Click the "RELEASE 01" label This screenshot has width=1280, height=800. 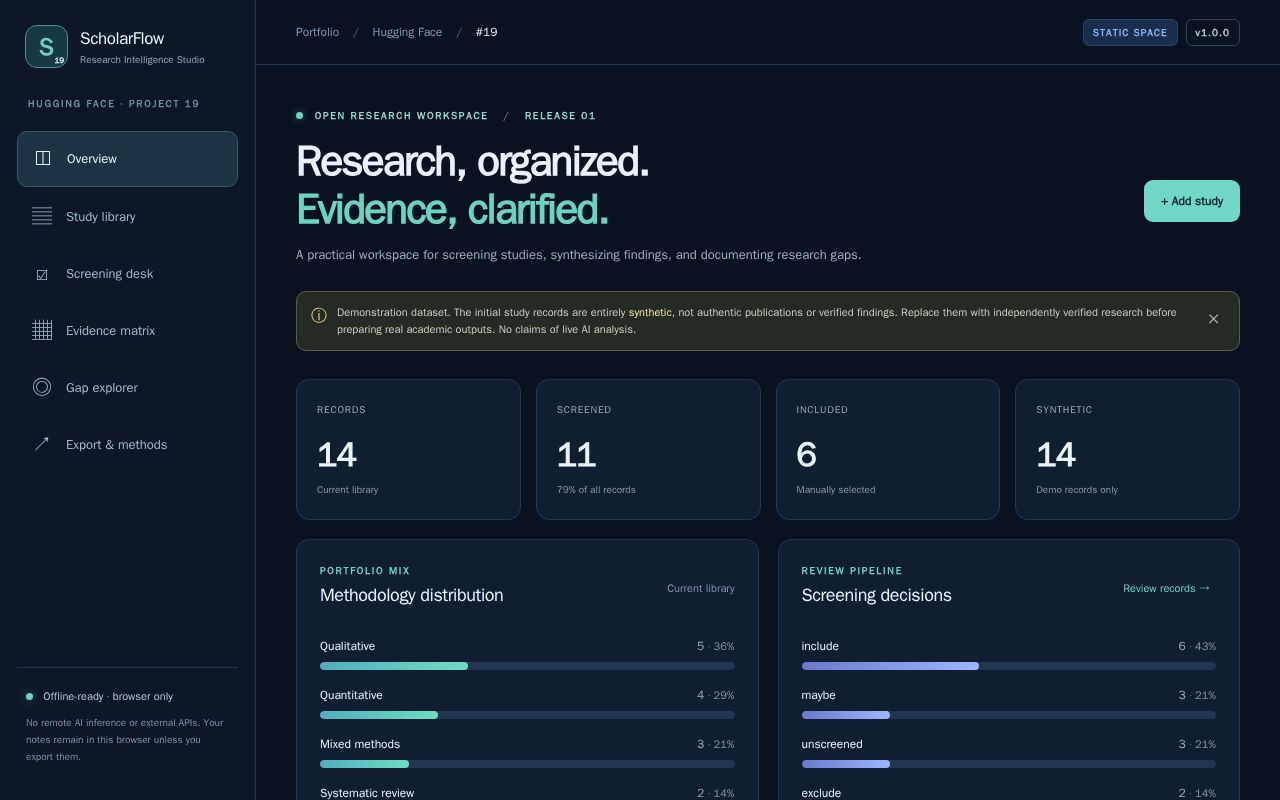pos(560,116)
